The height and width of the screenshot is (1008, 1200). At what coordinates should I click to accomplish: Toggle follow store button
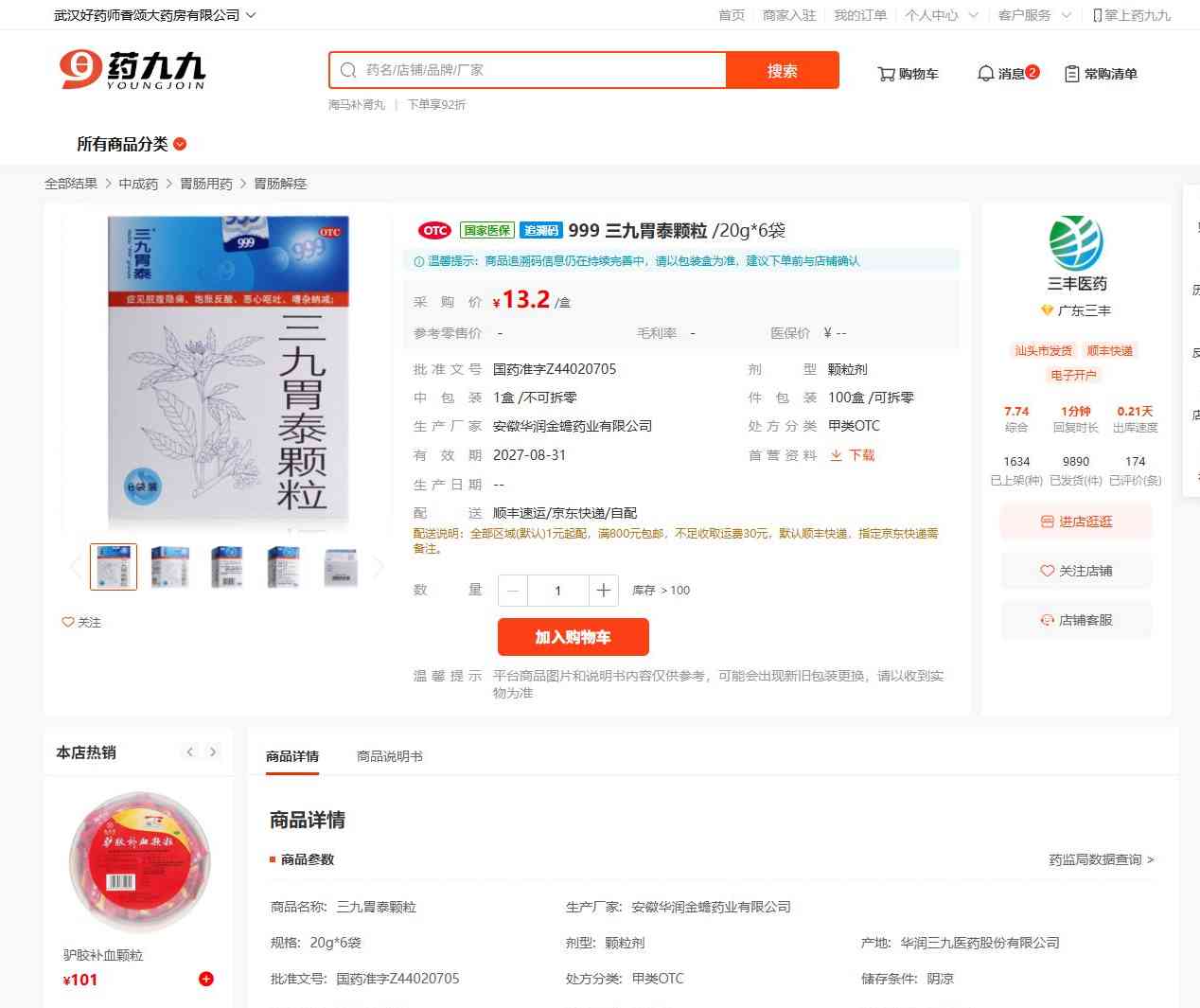[1076, 571]
